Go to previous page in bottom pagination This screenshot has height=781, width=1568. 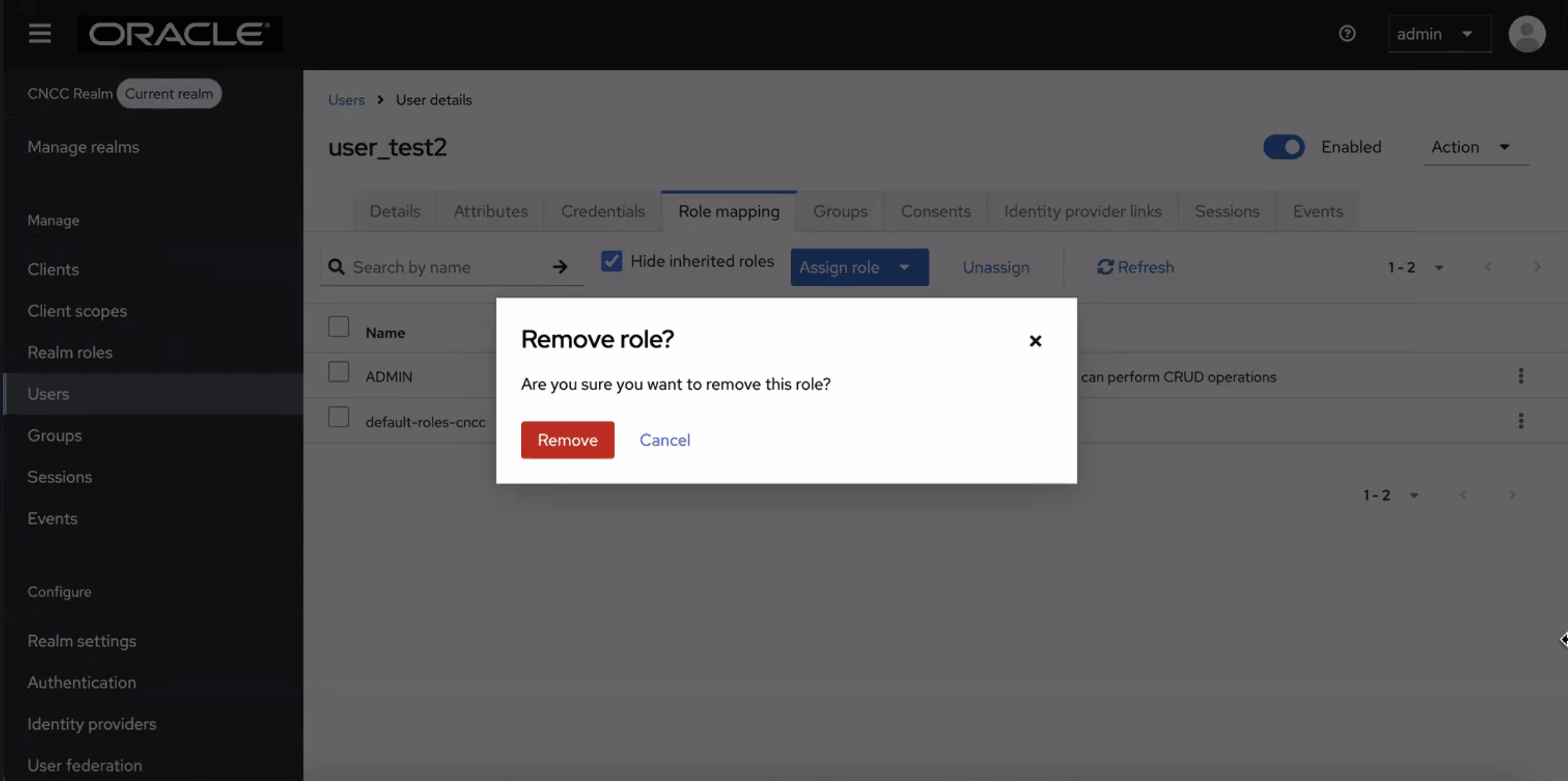coord(1463,494)
